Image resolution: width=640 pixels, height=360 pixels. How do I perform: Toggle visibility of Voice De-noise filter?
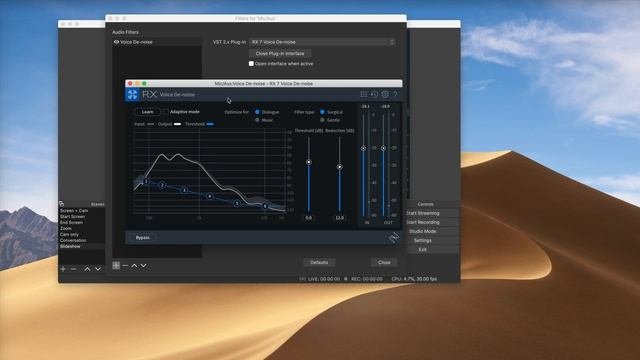pos(116,42)
